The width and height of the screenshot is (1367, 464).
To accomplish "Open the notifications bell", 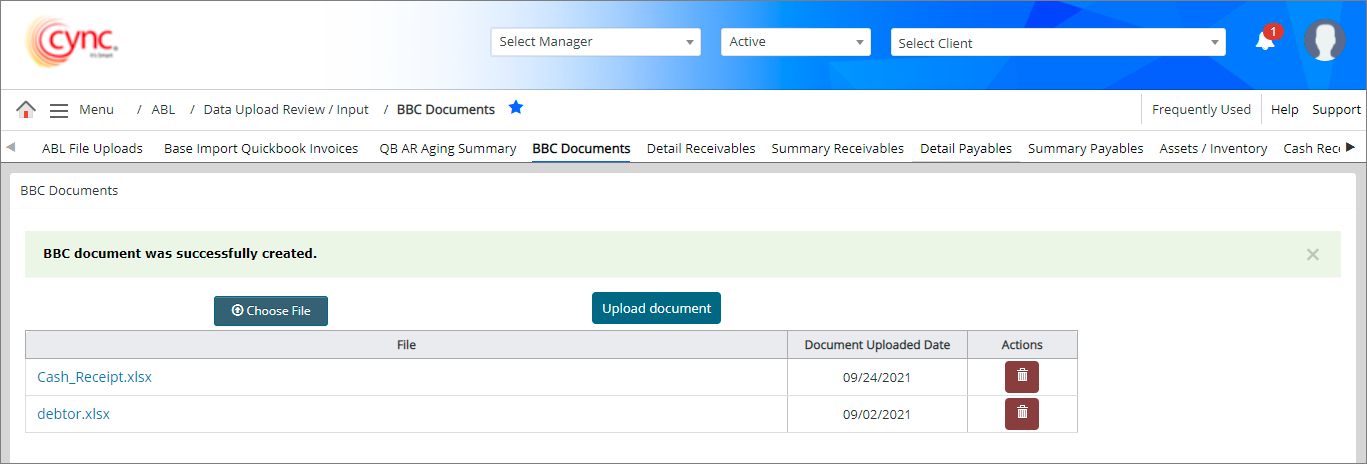I will pos(1265,41).
